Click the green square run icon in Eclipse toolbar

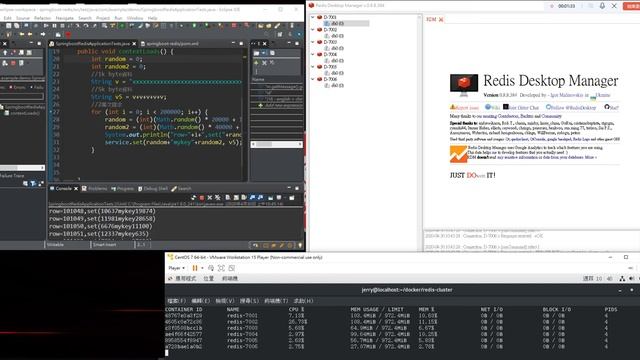[x=122, y=26]
